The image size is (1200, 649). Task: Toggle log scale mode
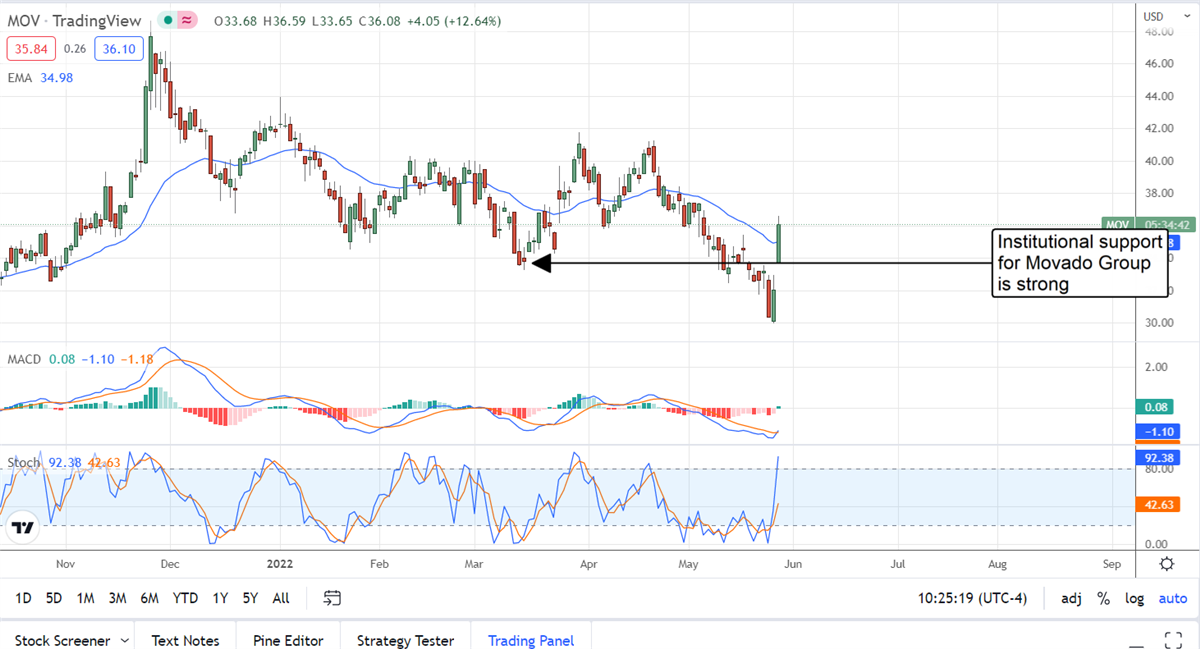(1135, 598)
